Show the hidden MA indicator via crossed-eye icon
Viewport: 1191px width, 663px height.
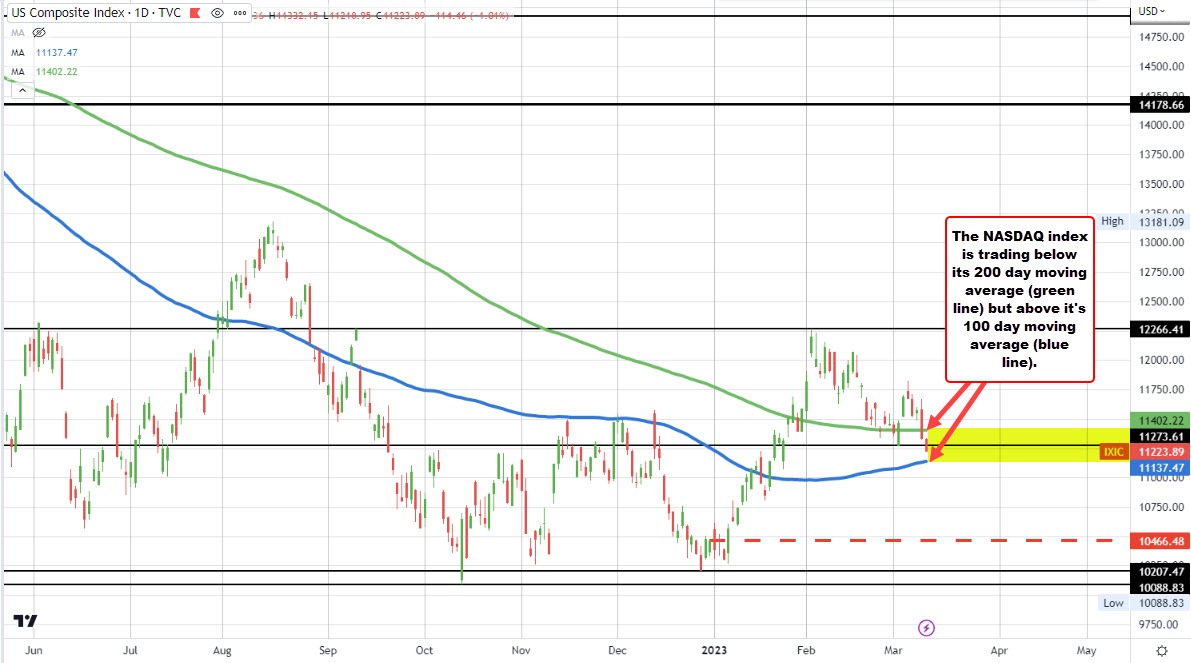pyautogui.click(x=39, y=33)
